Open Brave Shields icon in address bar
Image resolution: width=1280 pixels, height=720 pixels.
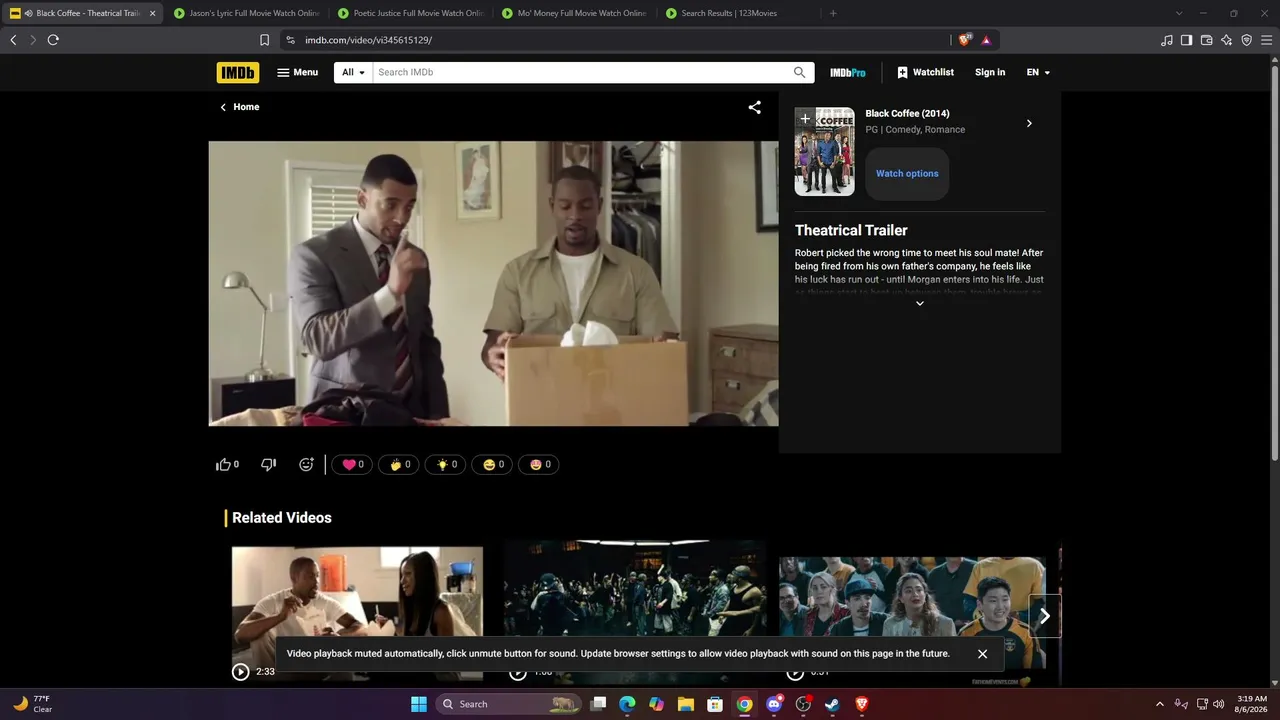click(x=964, y=40)
